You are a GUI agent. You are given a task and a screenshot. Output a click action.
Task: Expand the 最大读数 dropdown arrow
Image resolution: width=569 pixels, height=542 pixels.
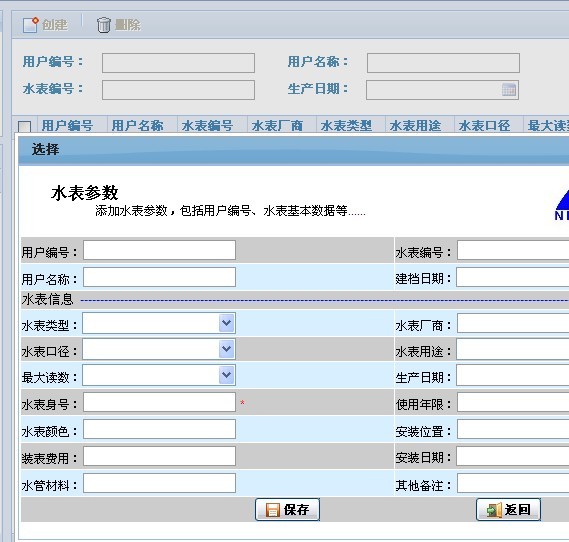pyautogui.click(x=227, y=375)
